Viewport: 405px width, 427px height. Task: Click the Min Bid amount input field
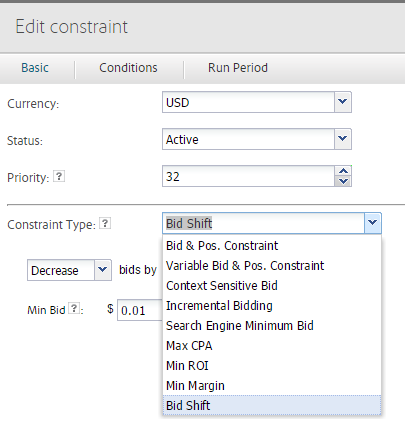click(x=140, y=310)
